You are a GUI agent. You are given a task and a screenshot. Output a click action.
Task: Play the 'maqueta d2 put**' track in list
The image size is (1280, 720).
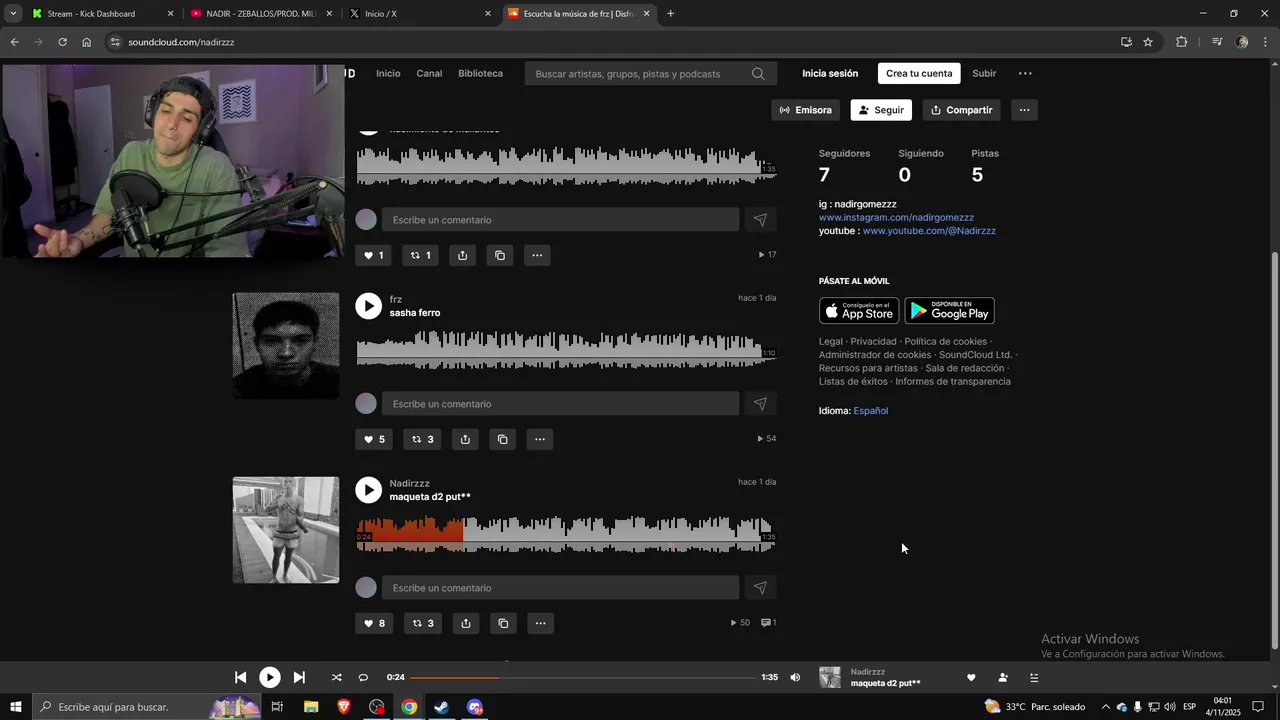click(369, 490)
